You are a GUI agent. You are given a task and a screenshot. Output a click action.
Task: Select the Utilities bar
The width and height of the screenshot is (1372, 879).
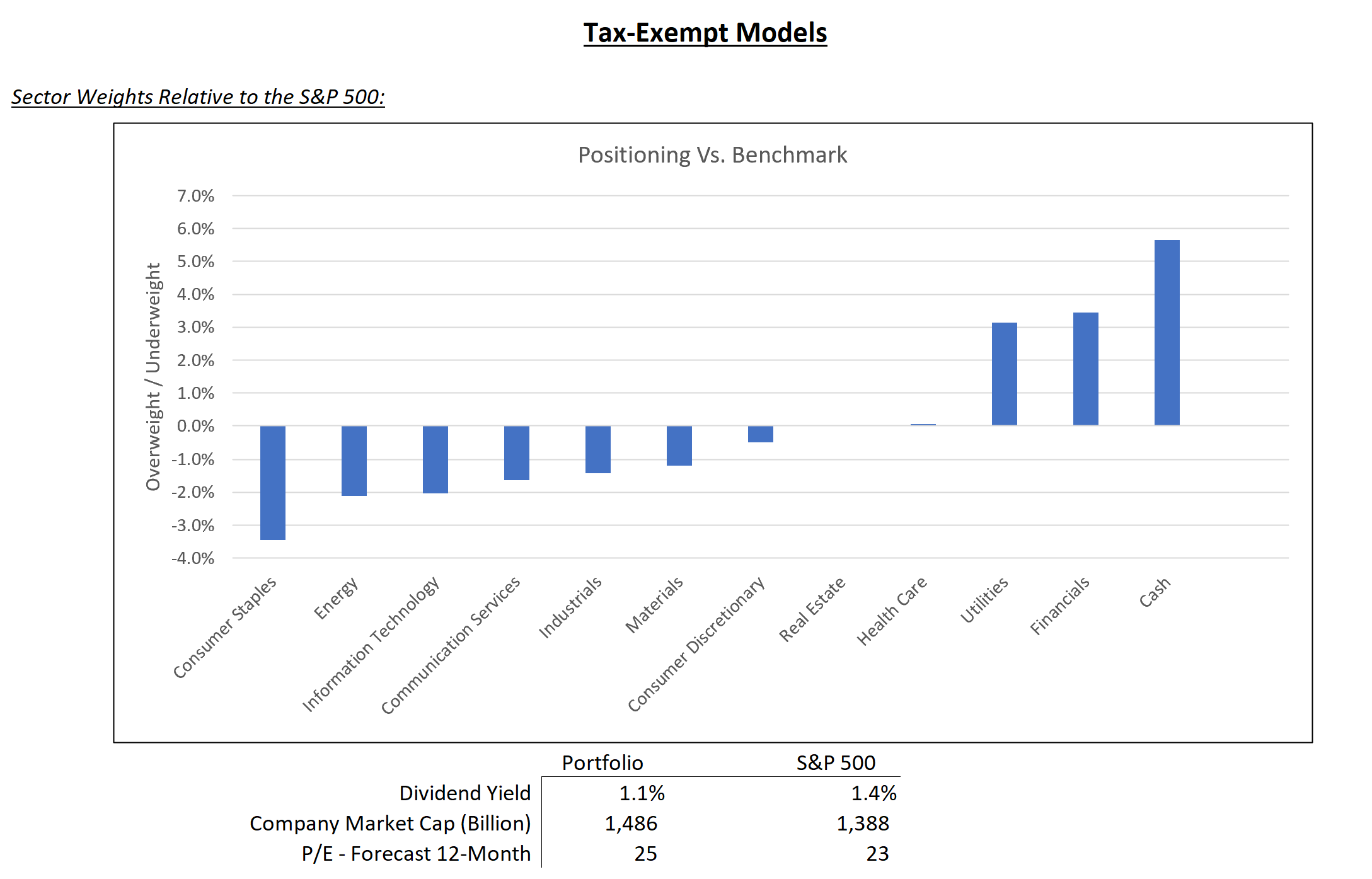click(x=1004, y=374)
